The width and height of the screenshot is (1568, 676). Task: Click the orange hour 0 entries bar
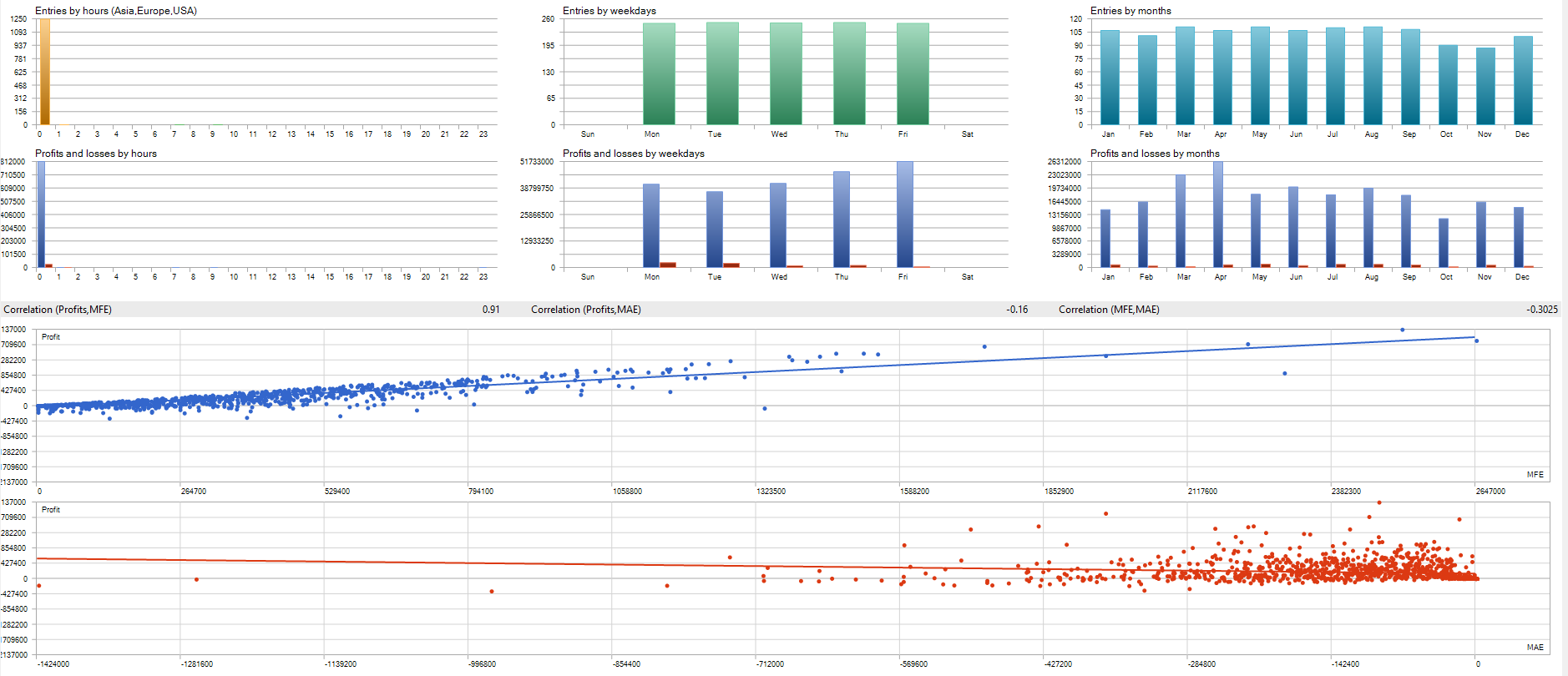[x=45, y=72]
